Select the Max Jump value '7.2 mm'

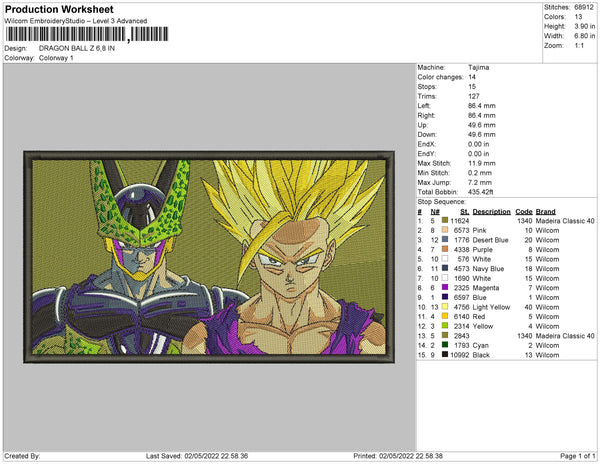479,182
